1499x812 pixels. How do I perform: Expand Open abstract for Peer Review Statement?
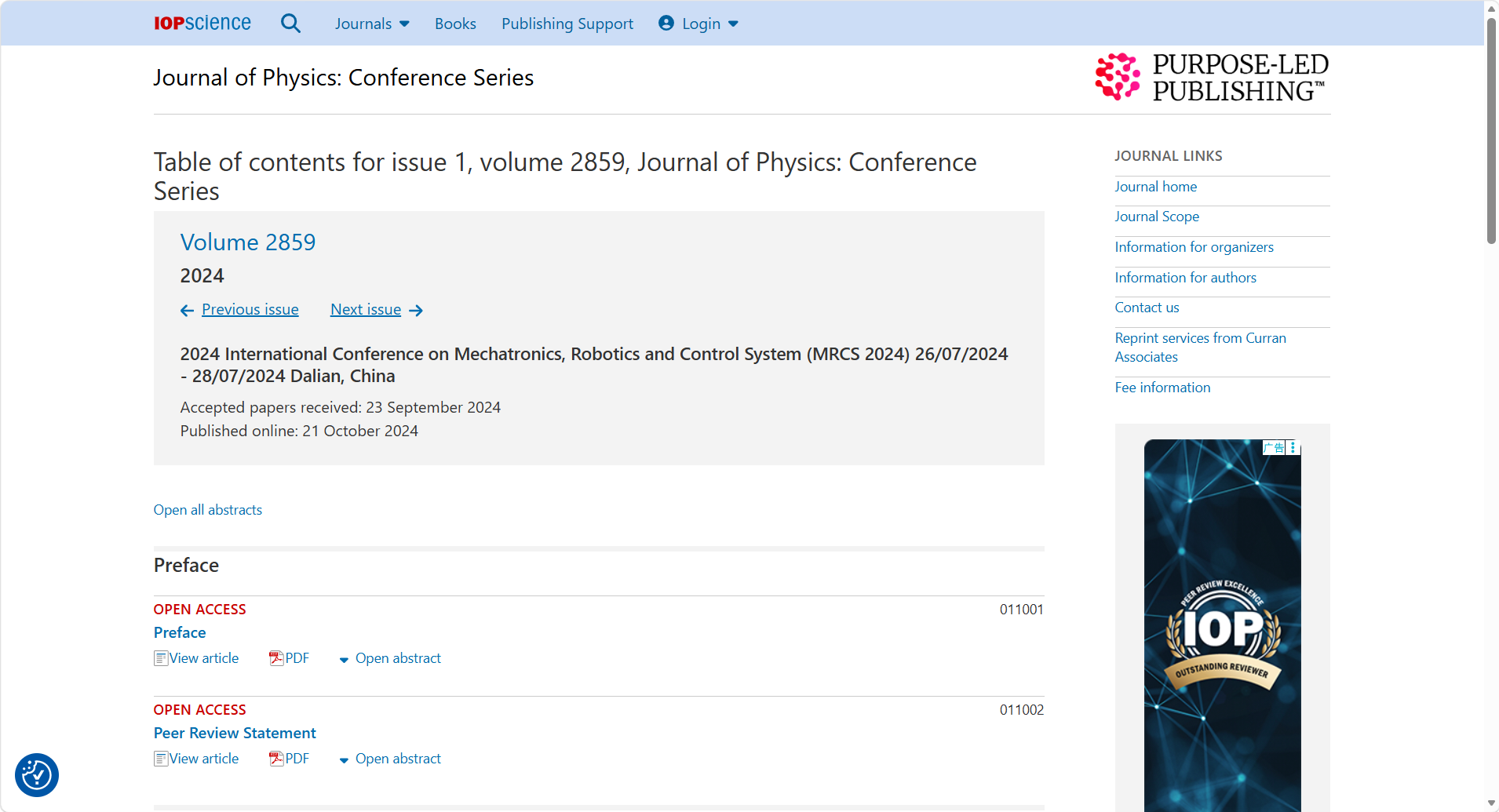[x=390, y=759]
